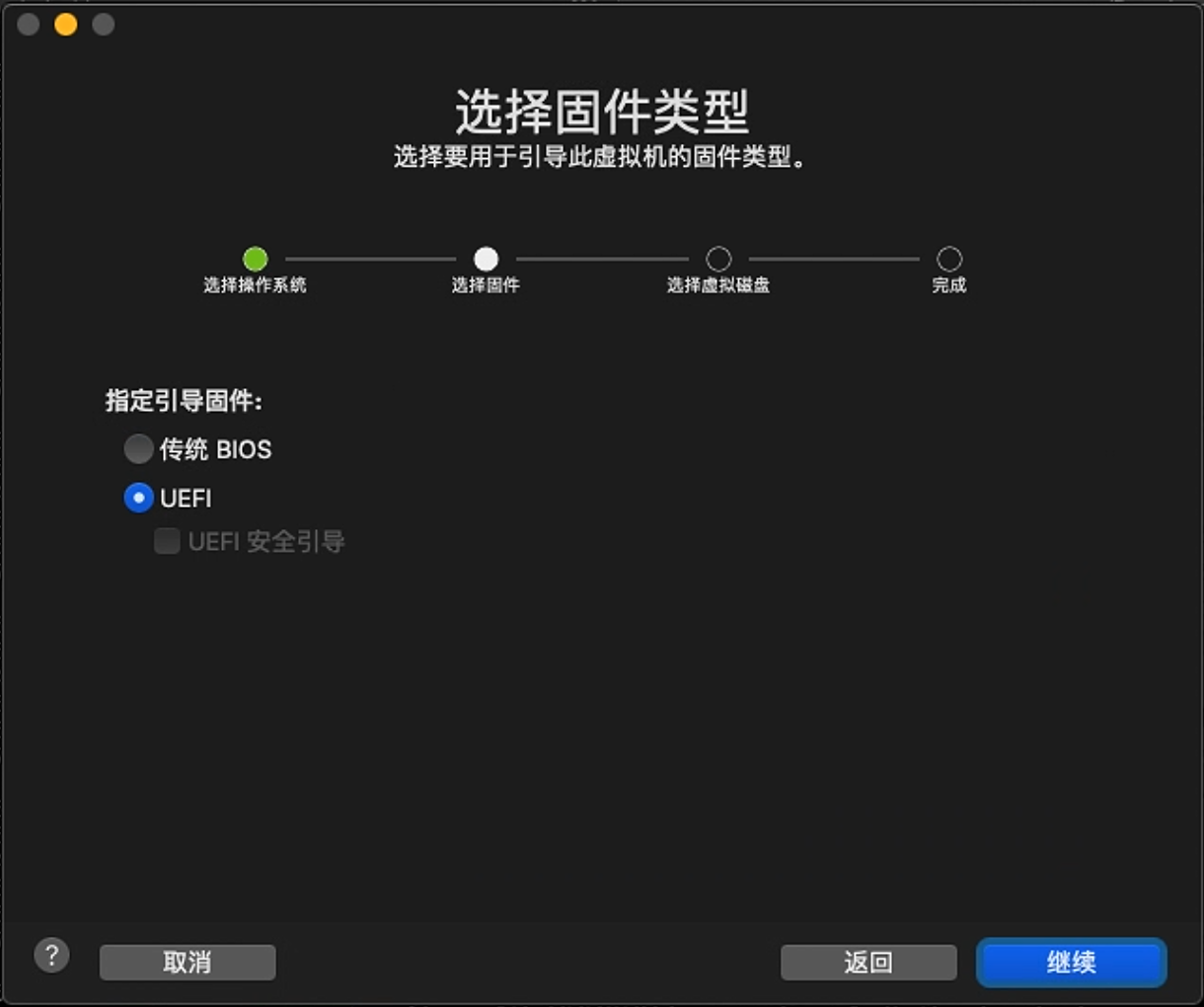Enable the UEFI 安全引导 checkbox
The image size is (1204, 1007).
(x=167, y=541)
